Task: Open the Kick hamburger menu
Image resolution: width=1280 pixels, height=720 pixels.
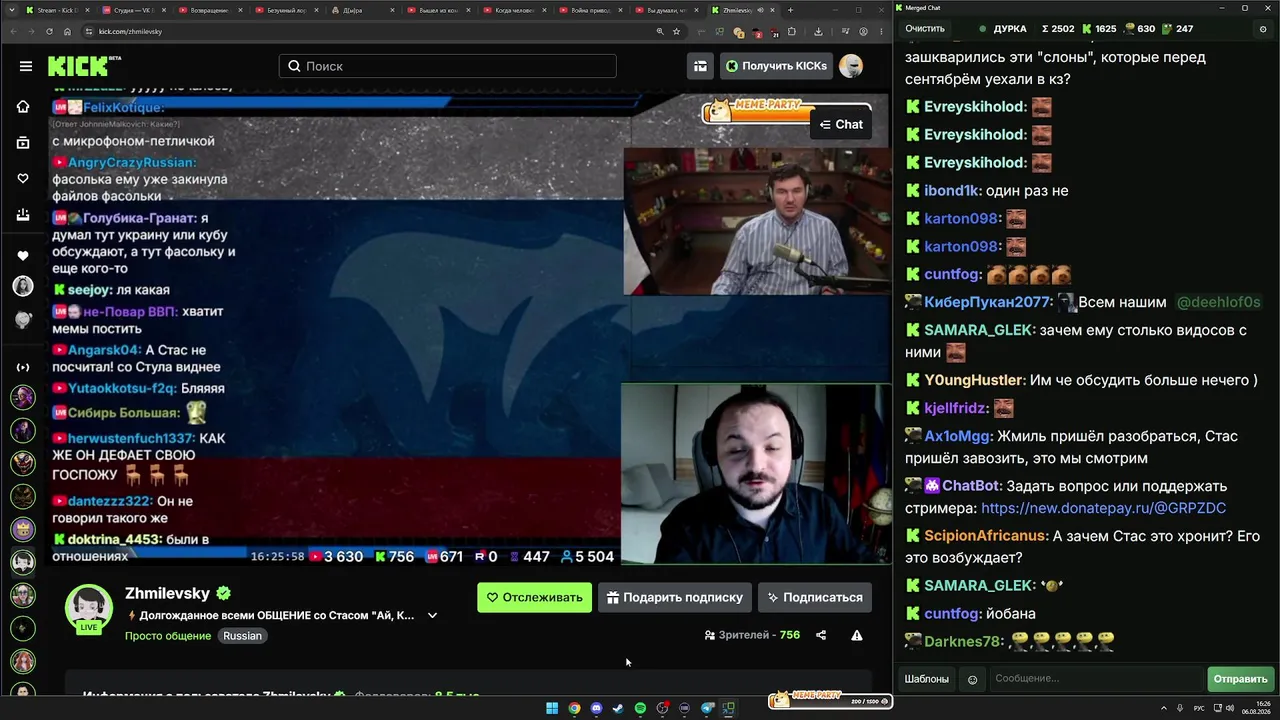Action: 26,66
